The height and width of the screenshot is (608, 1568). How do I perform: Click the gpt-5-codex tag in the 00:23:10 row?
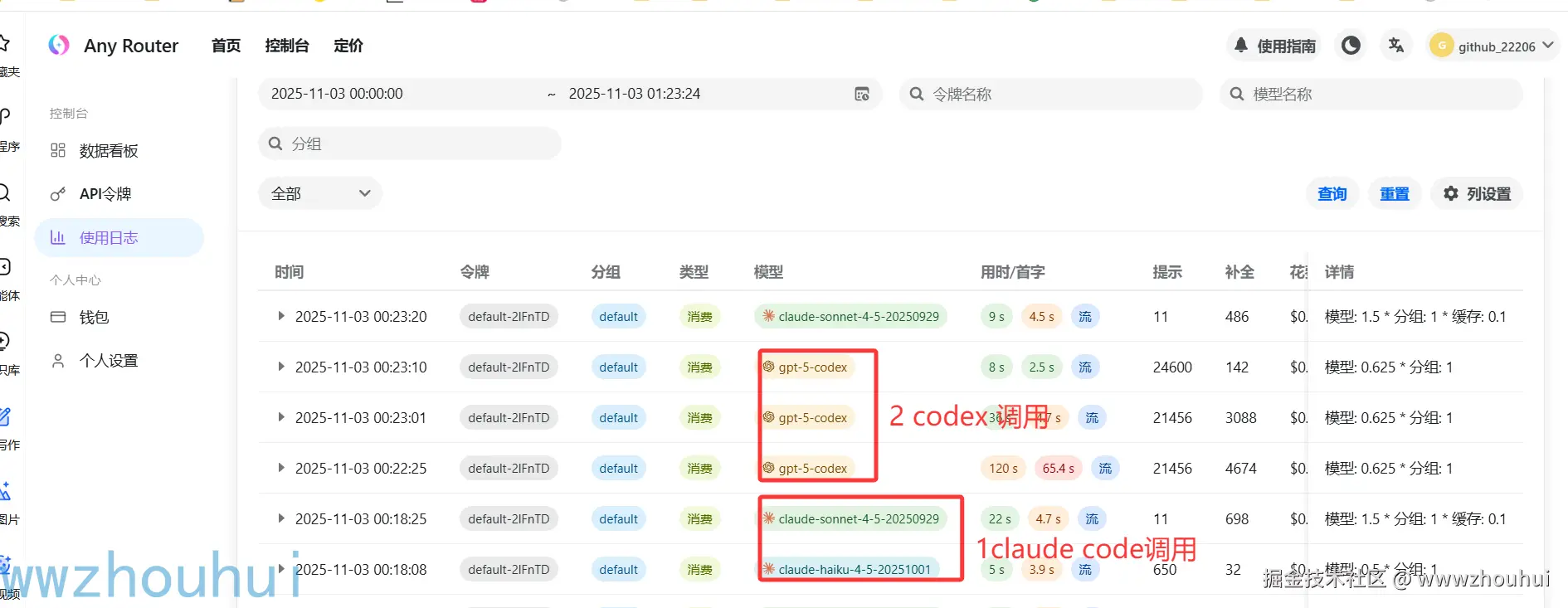(805, 367)
